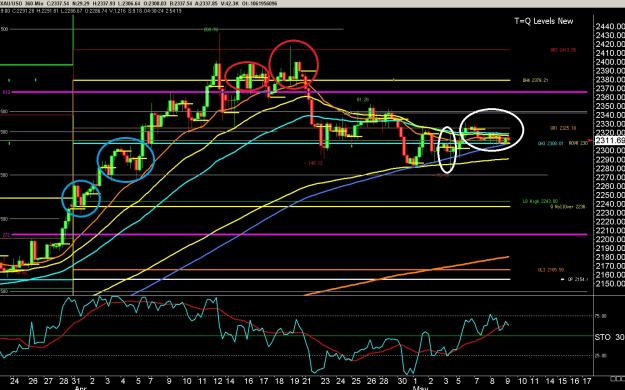Click the date label 12 on time axis
This screenshot has width=625, height=390.
(218, 381)
